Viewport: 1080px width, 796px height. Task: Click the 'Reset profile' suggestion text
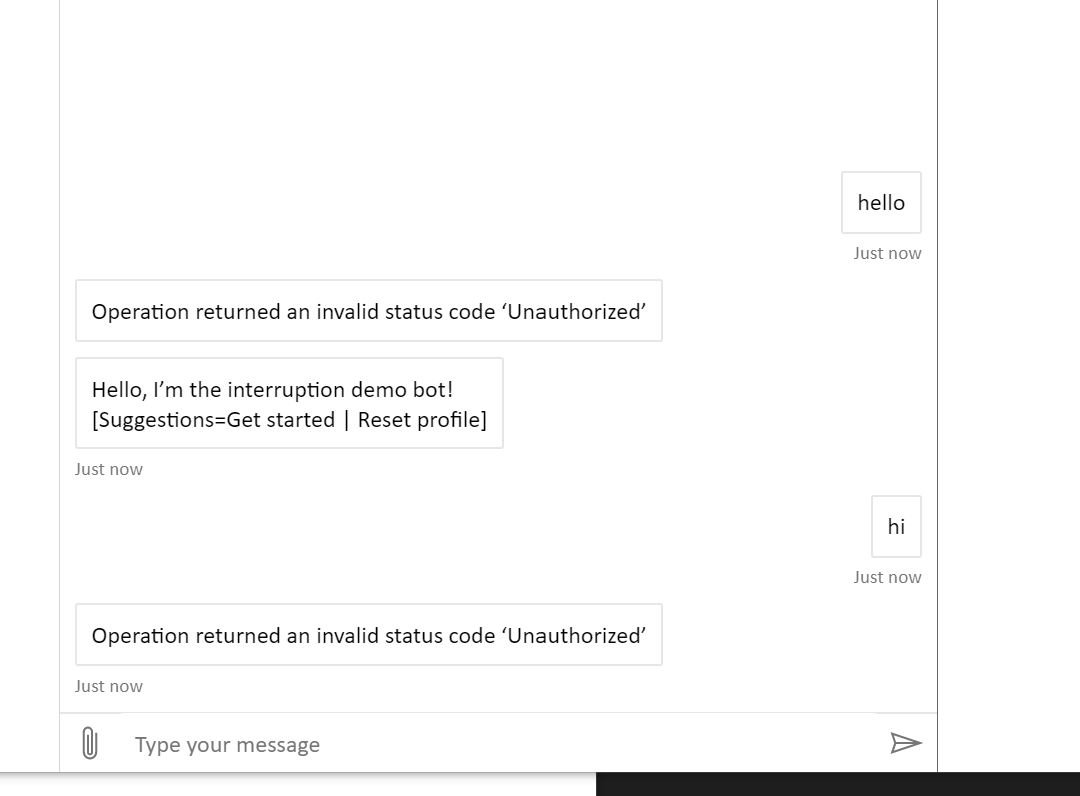[x=420, y=419]
